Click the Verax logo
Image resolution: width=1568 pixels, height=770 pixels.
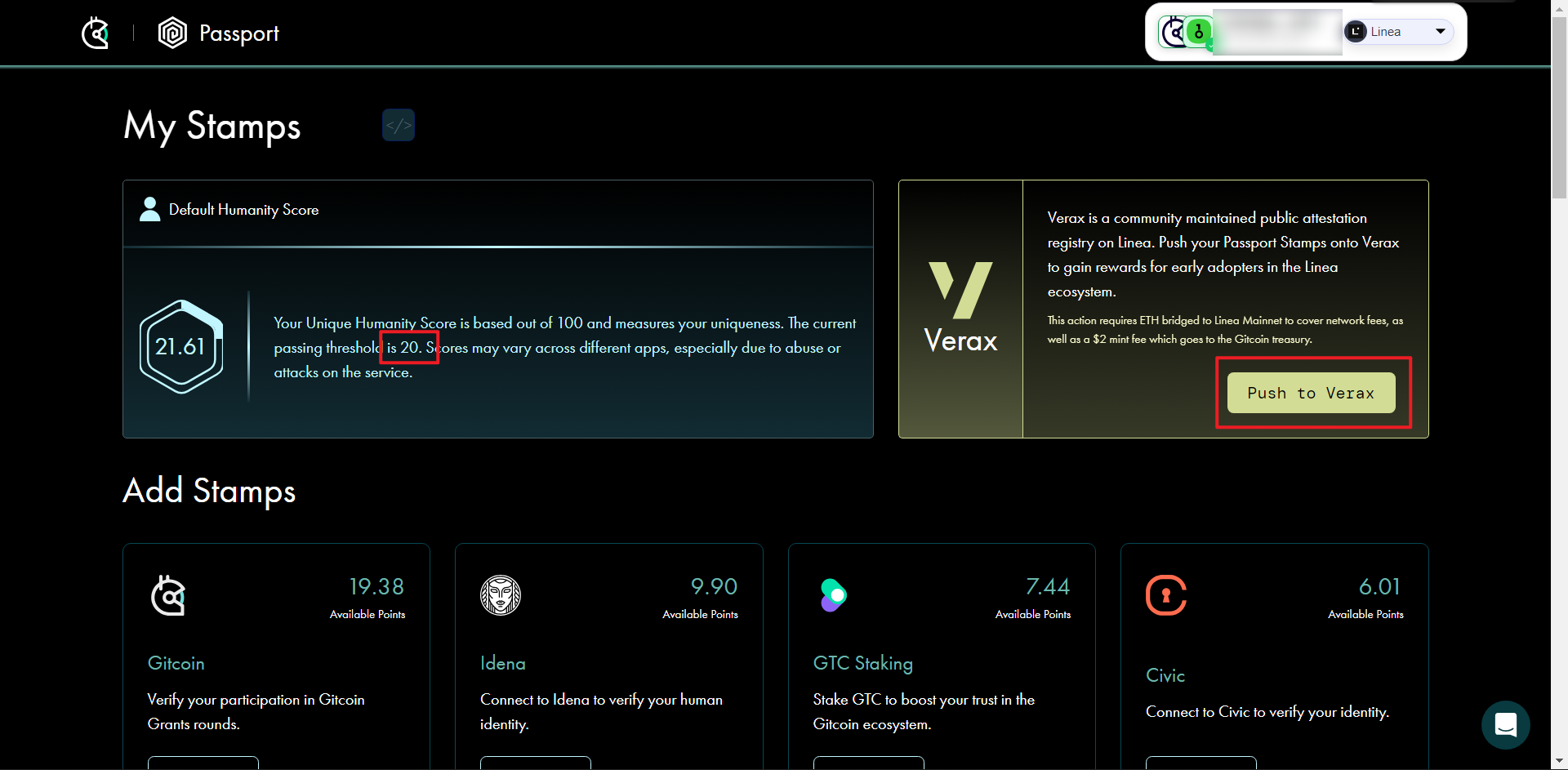(x=960, y=308)
